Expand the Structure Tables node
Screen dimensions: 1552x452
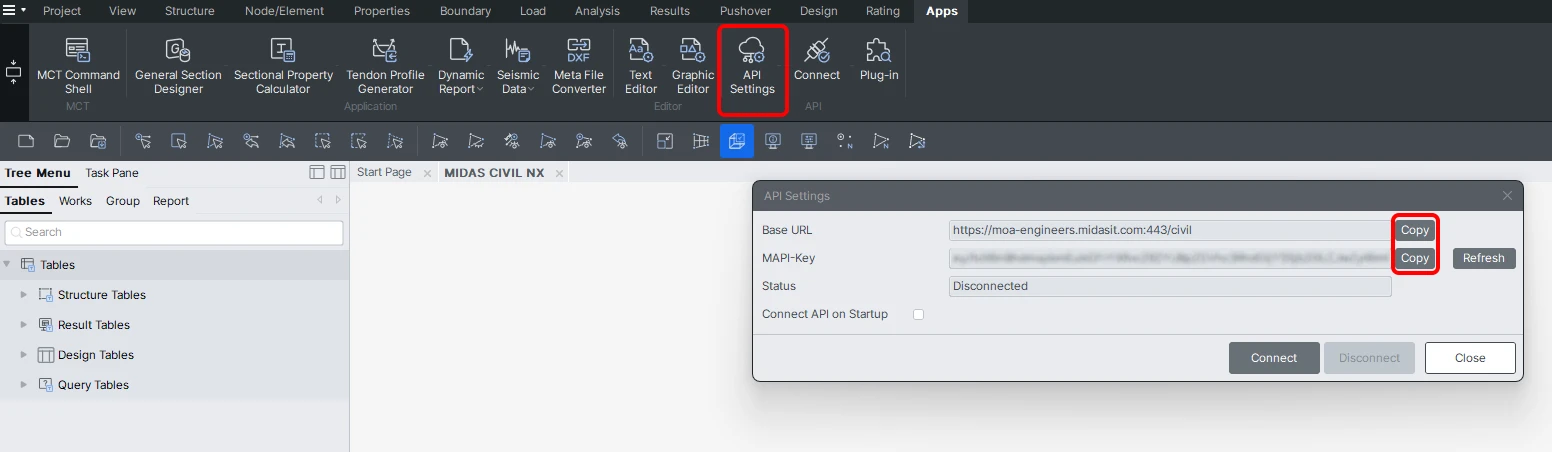coord(24,295)
